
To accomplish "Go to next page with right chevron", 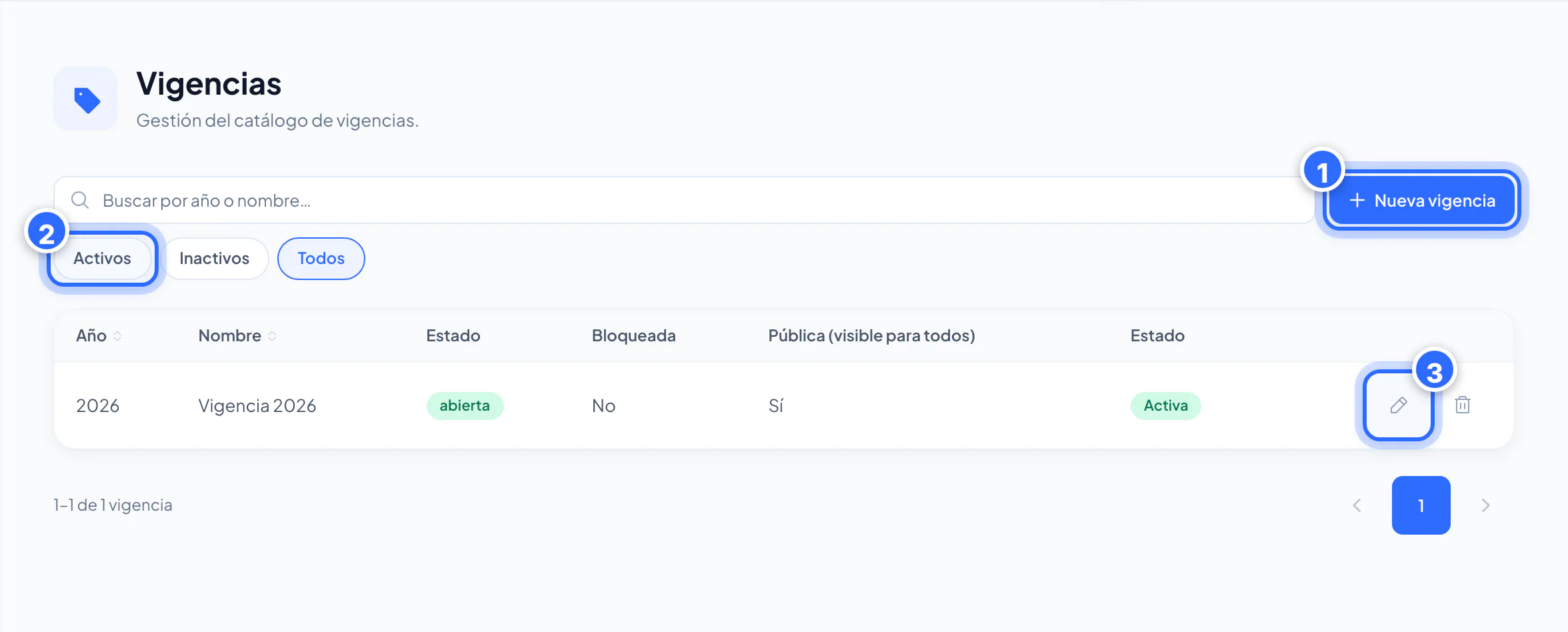I will pyautogui.click(x=1485, y=505).
